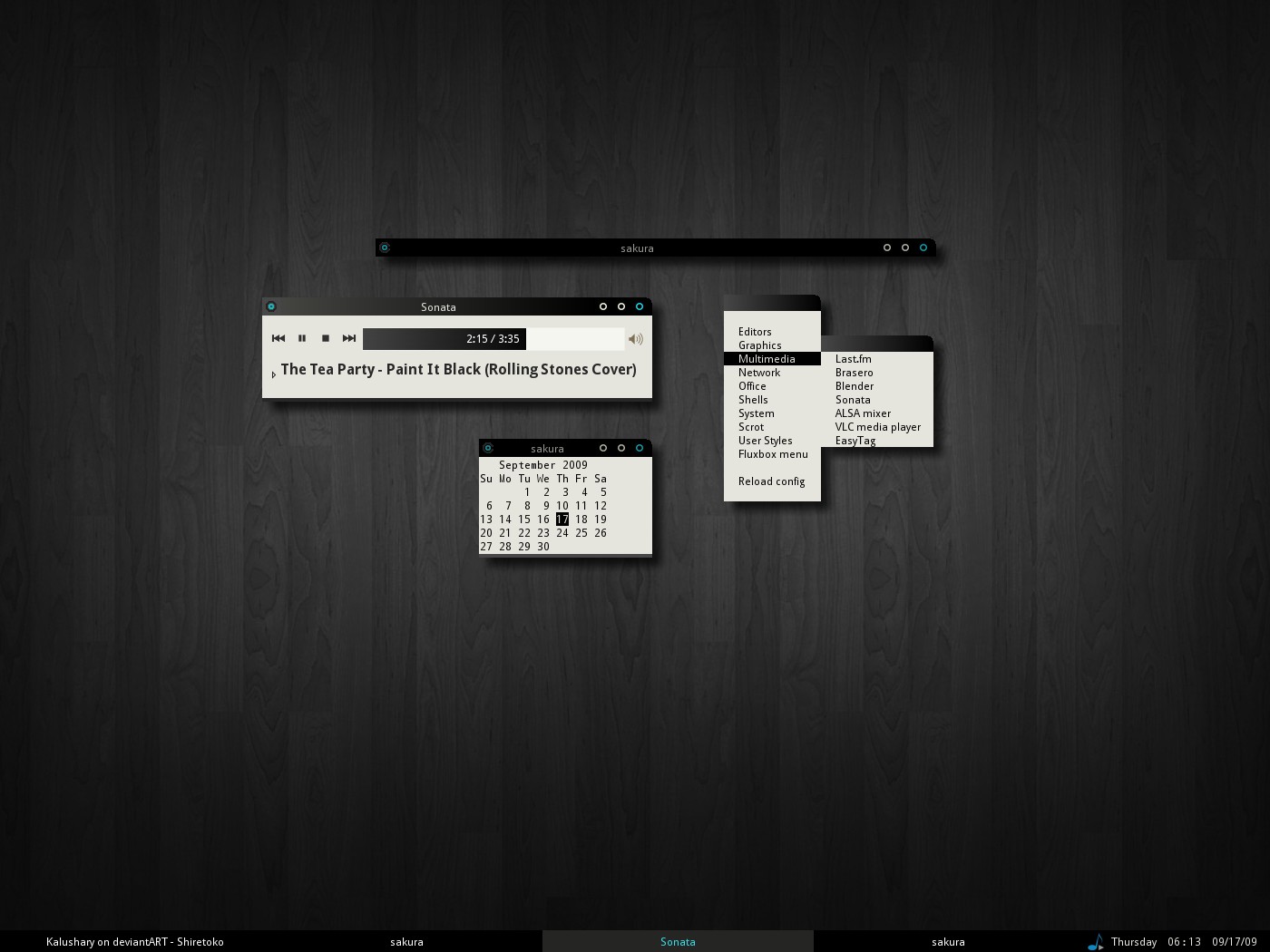Launch Sonata from Multimedia submenu

(877, 400)
